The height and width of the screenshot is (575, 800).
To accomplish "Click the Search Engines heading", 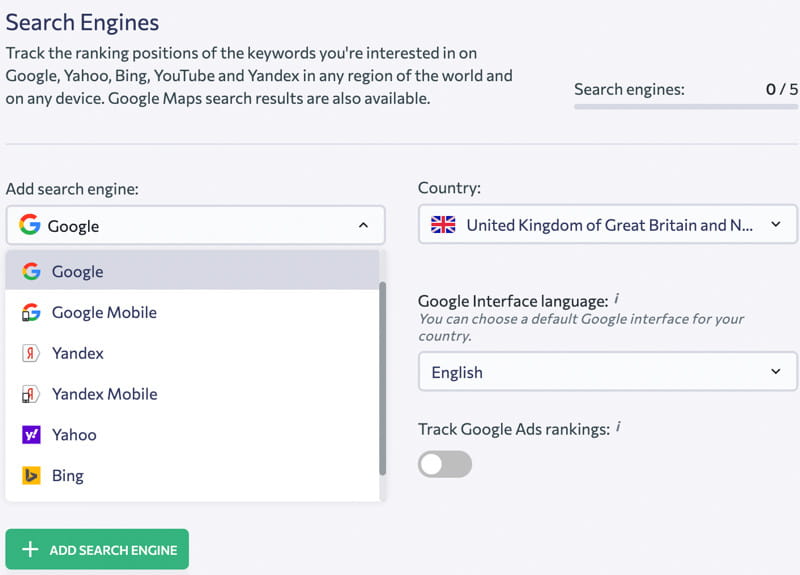I will 82,22.
